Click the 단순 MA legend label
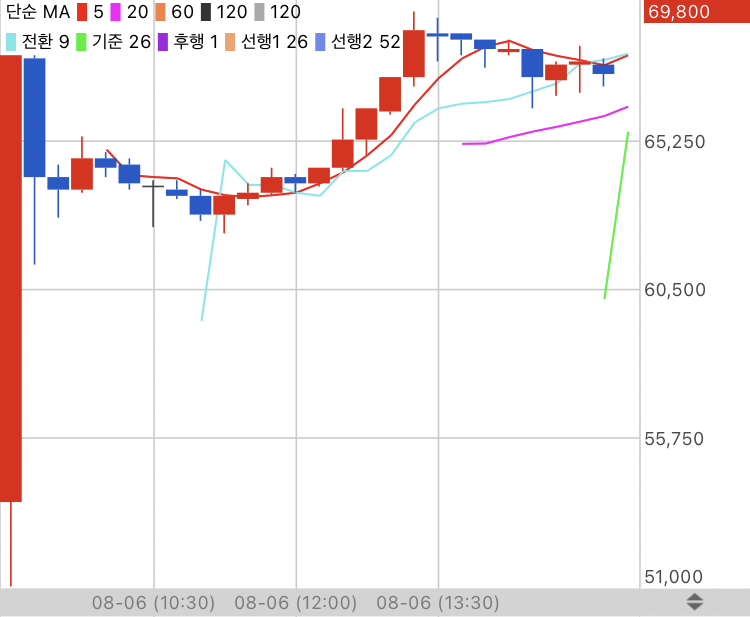The height and width of the screenshot is (617, 750). point(38,12)
